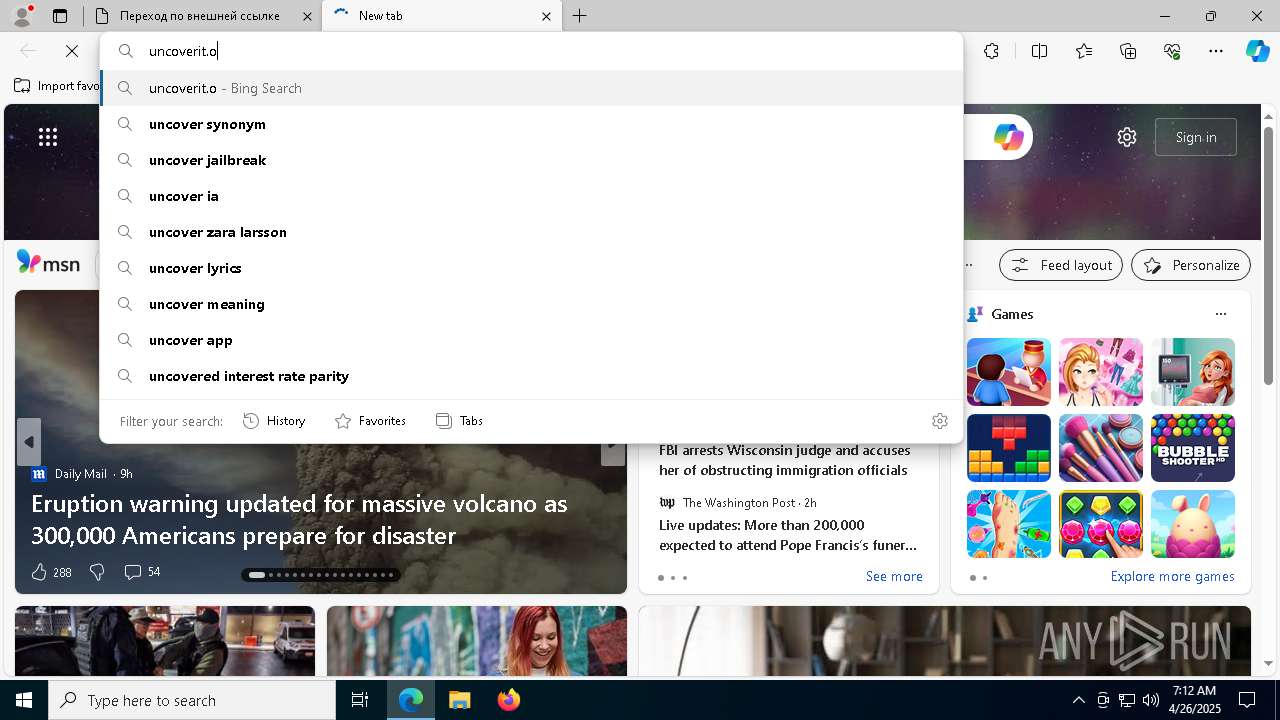Filter search by History
Screen dimensions: 1280x720
point(274,421)
